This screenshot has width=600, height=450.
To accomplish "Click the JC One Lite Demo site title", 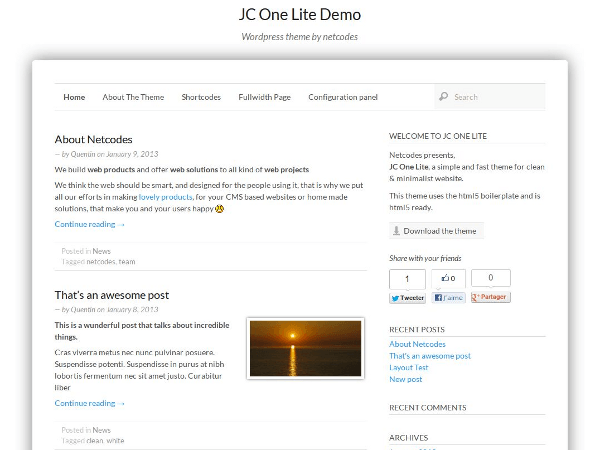I will coord(300,15).
